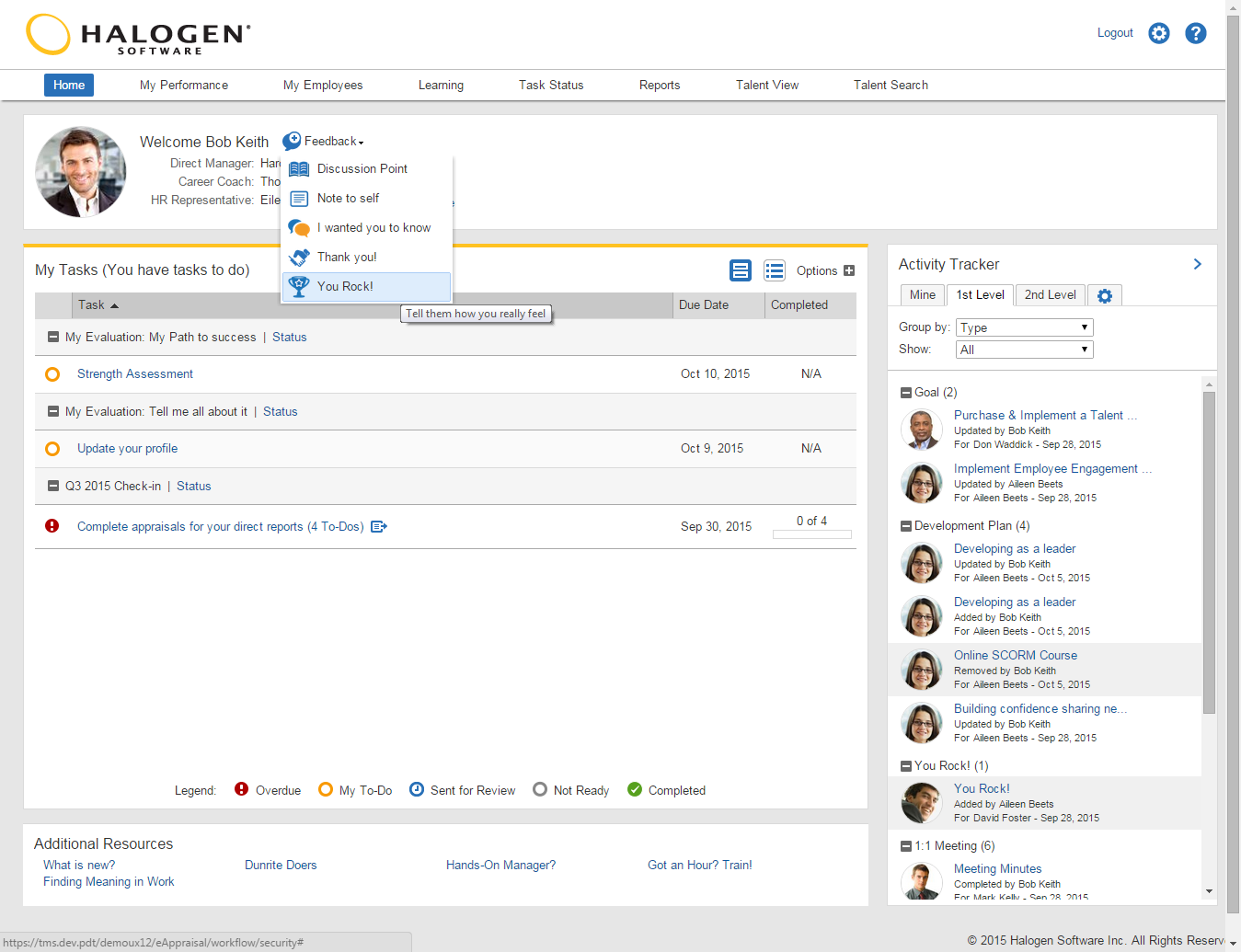Click the Logout link
1241x952 pixels.
pos(1115,33)
